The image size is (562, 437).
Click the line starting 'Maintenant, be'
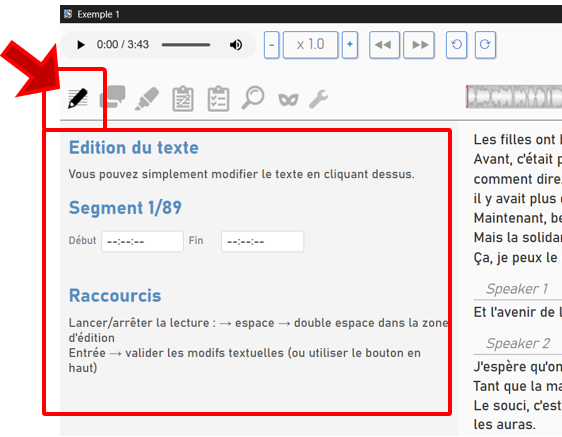pyautogui.click(x=518, y=218)
